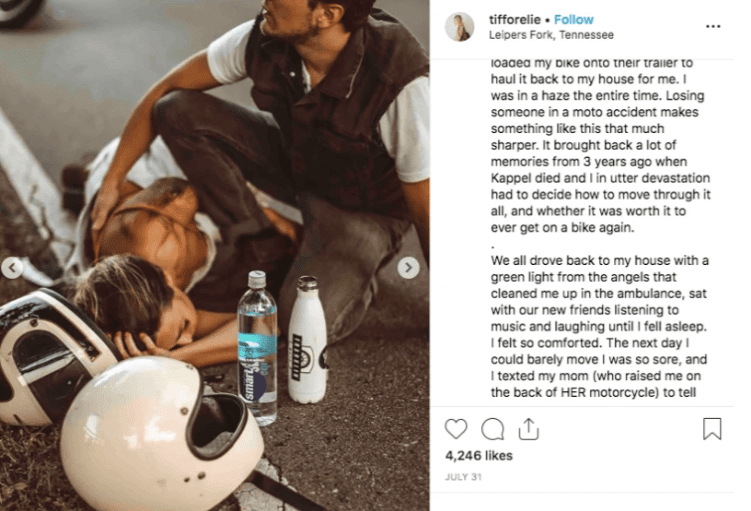Screen dimensions: 751x511
Task: Open comments via speech bubble icon
Action: pyautogui.click(x=492, y=429)
